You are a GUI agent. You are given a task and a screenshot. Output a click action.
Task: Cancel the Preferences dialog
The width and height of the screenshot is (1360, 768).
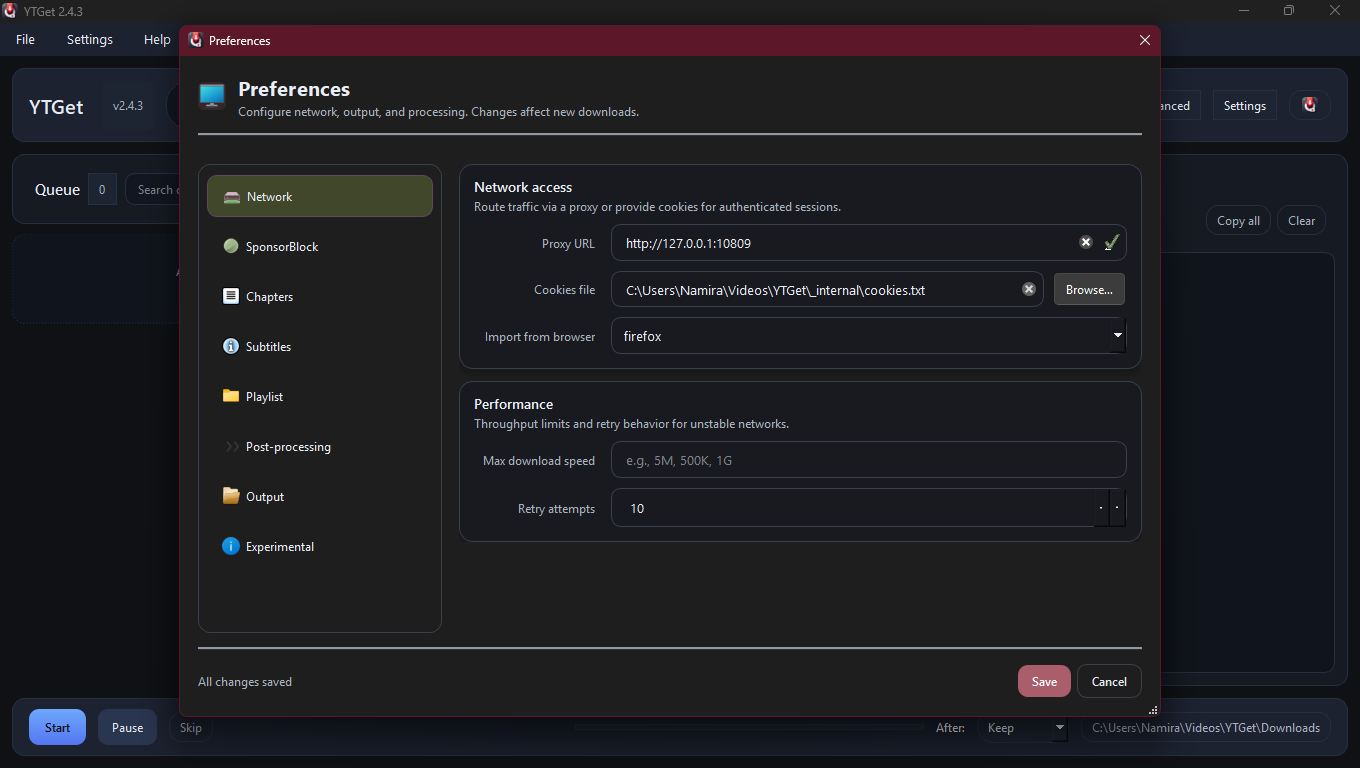[x=1109, y=681]
